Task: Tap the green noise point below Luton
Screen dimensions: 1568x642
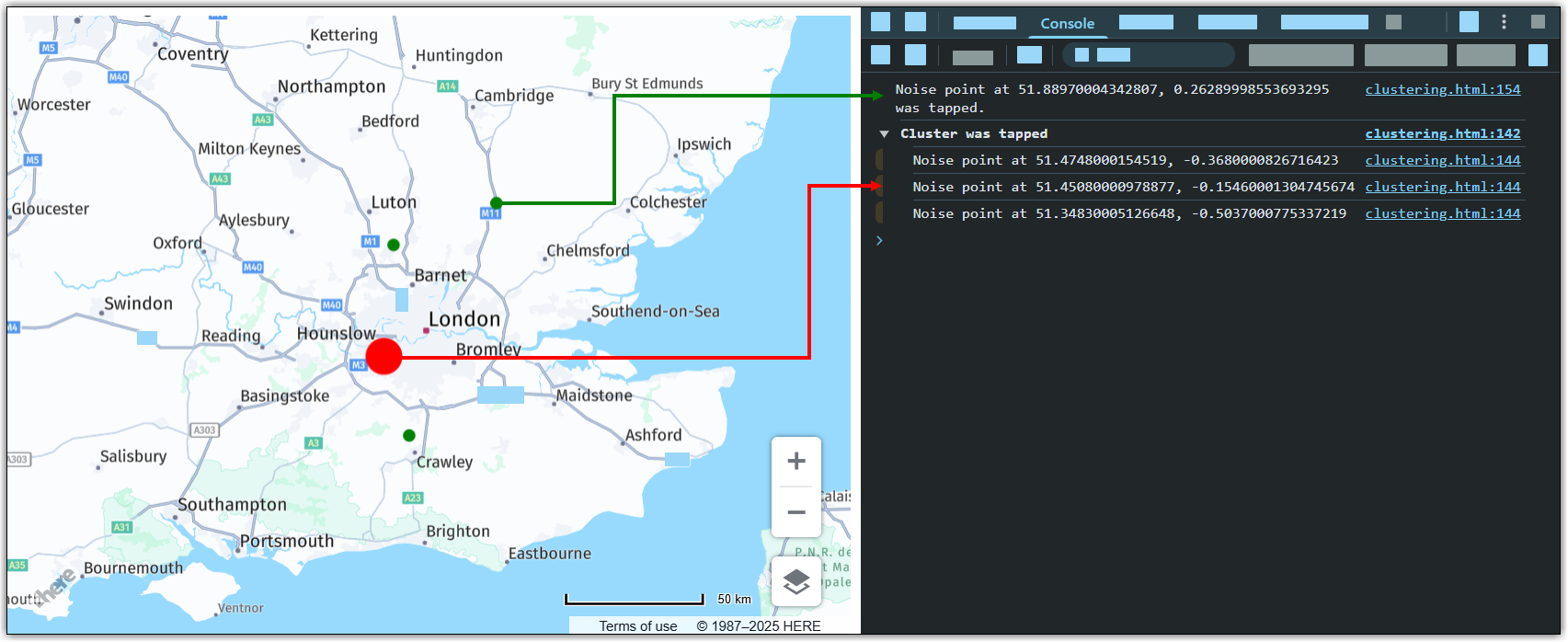Action: [x=394, y=245]
